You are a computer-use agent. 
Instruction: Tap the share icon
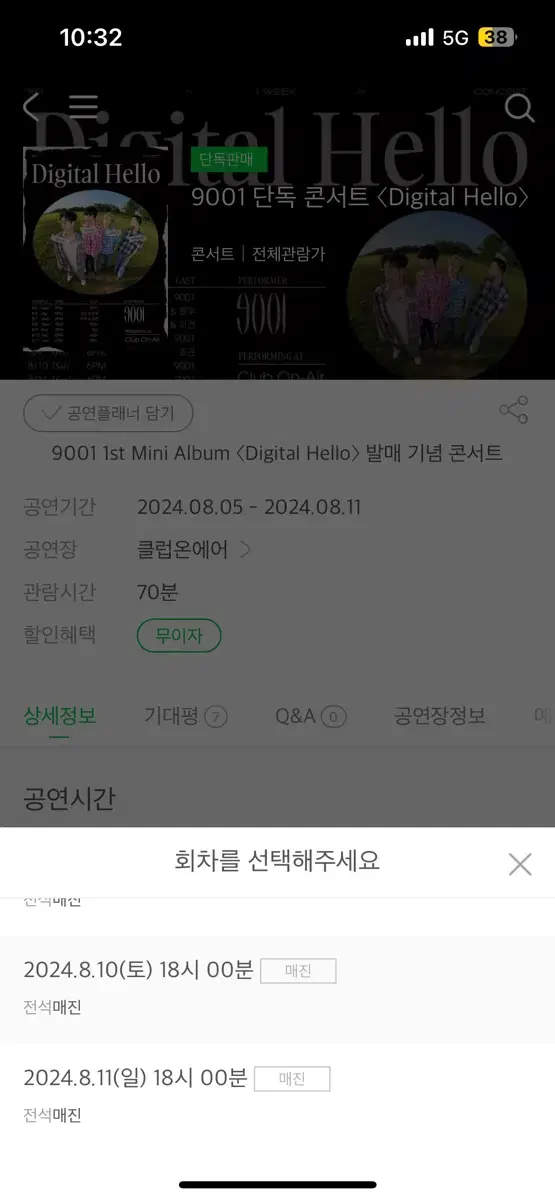(x=513, y=410)
